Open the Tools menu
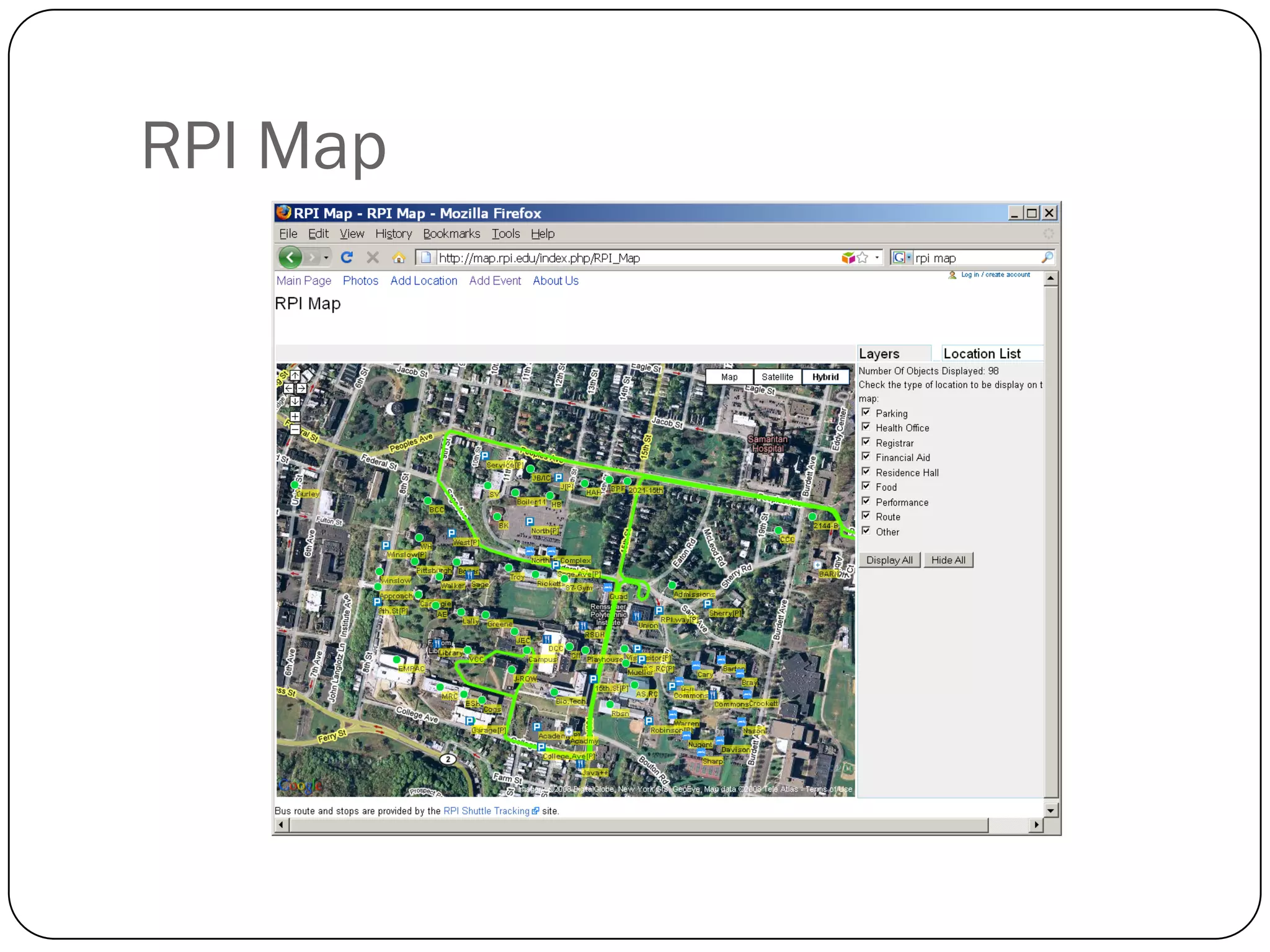The image size is (1270, 952). (505, 234)
